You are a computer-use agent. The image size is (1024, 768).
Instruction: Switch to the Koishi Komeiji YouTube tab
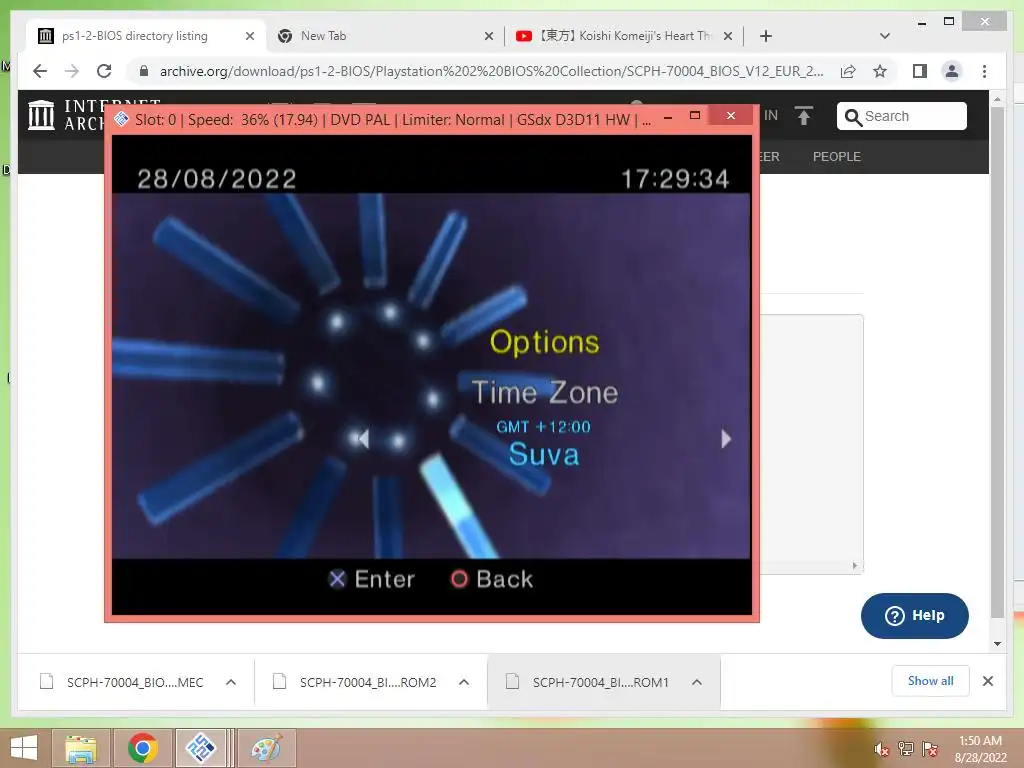626,36
